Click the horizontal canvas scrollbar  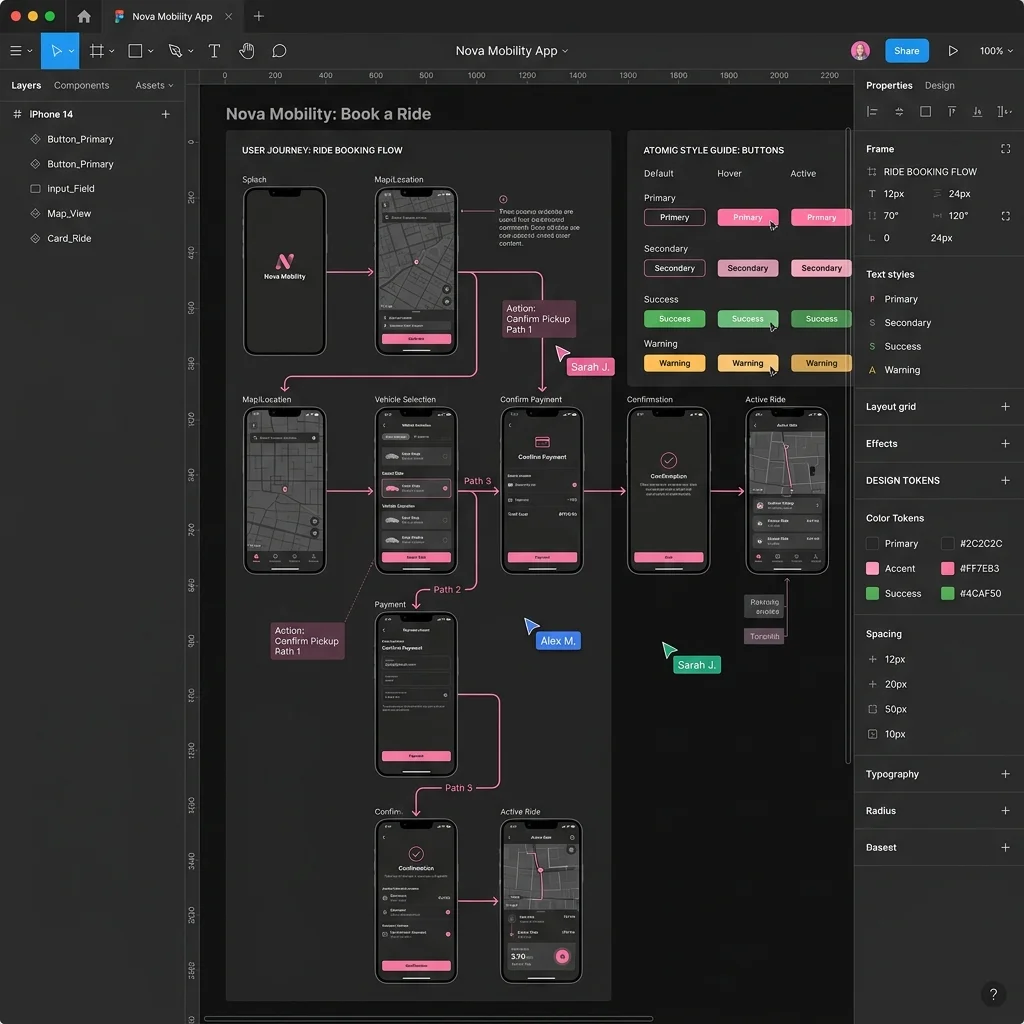tap(428, 1018)
